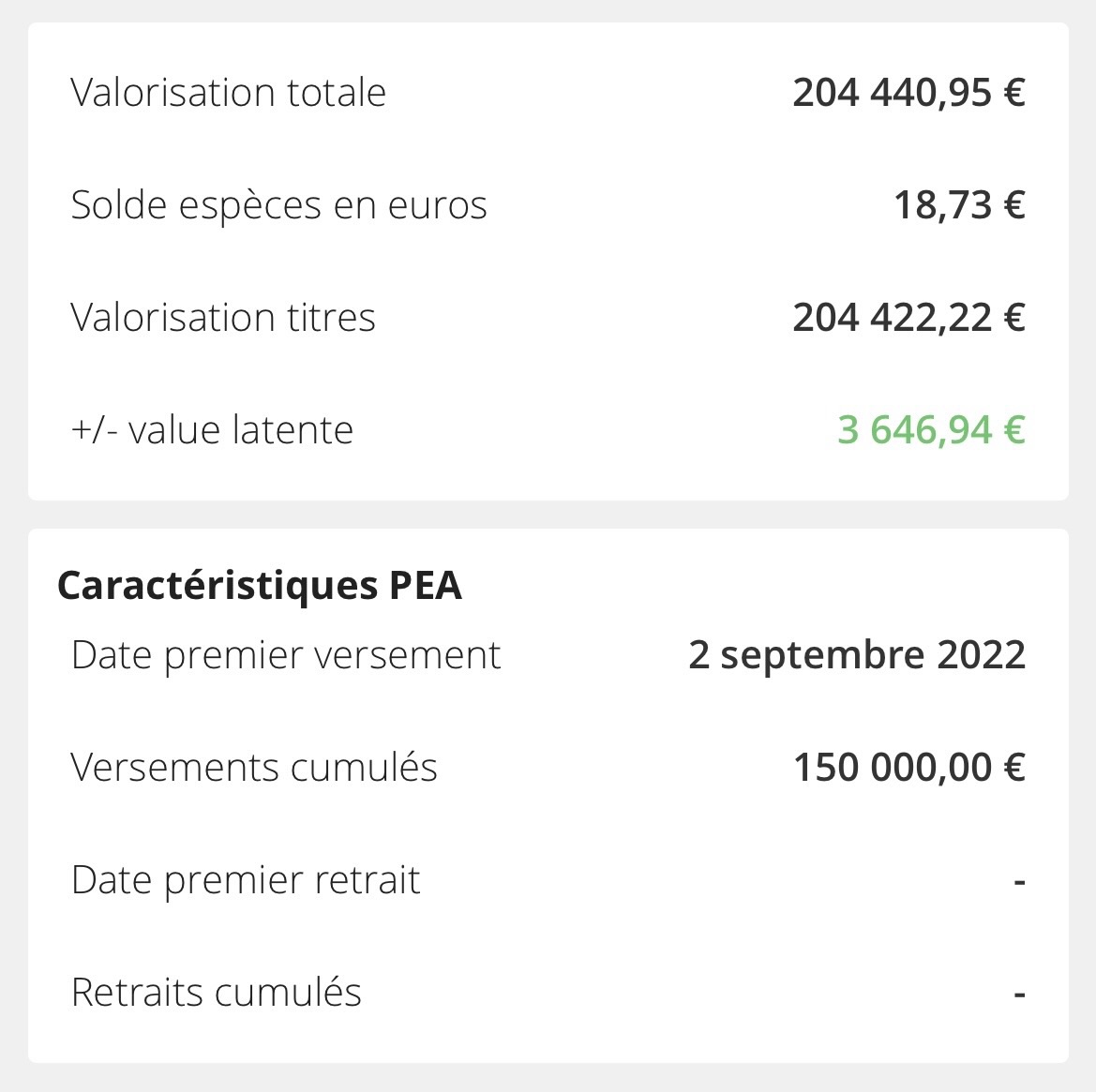Tap the dash next to Retraits cumulés
Screen dimensions: 1096x1092
[x=1019, y=995]
